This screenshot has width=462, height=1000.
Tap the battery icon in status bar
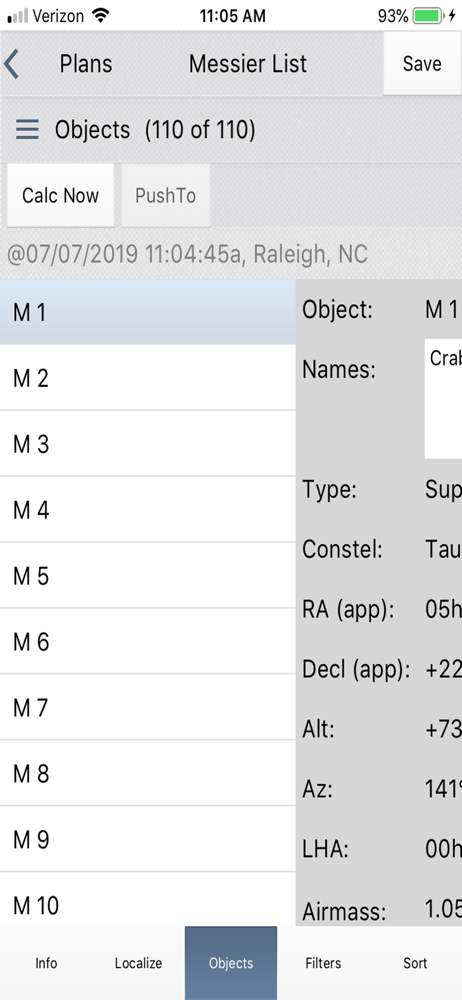click(428, 16)
